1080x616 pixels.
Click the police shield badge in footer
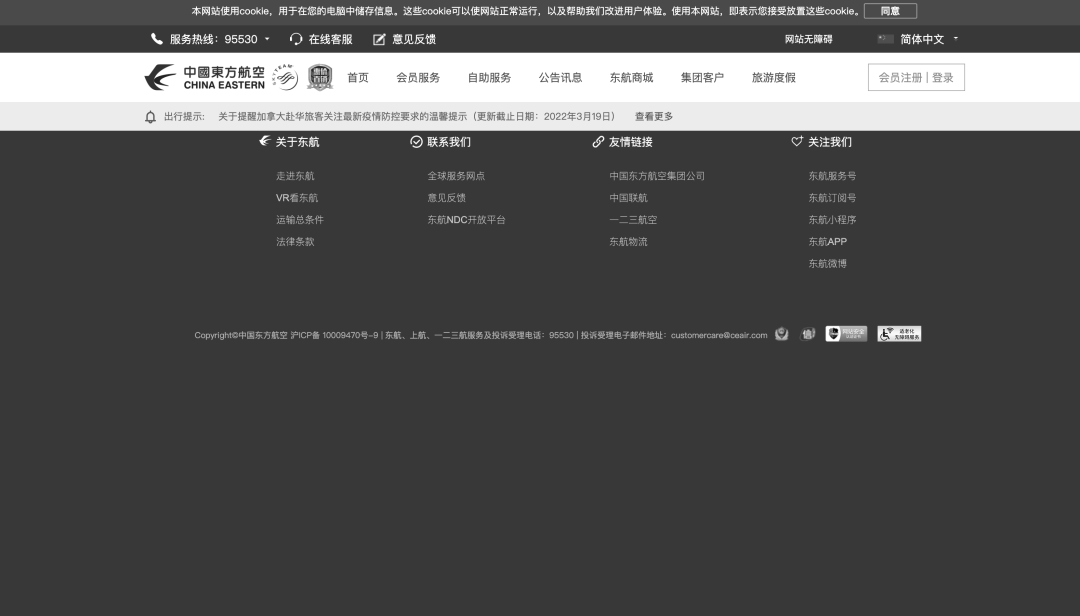[782, 334]
